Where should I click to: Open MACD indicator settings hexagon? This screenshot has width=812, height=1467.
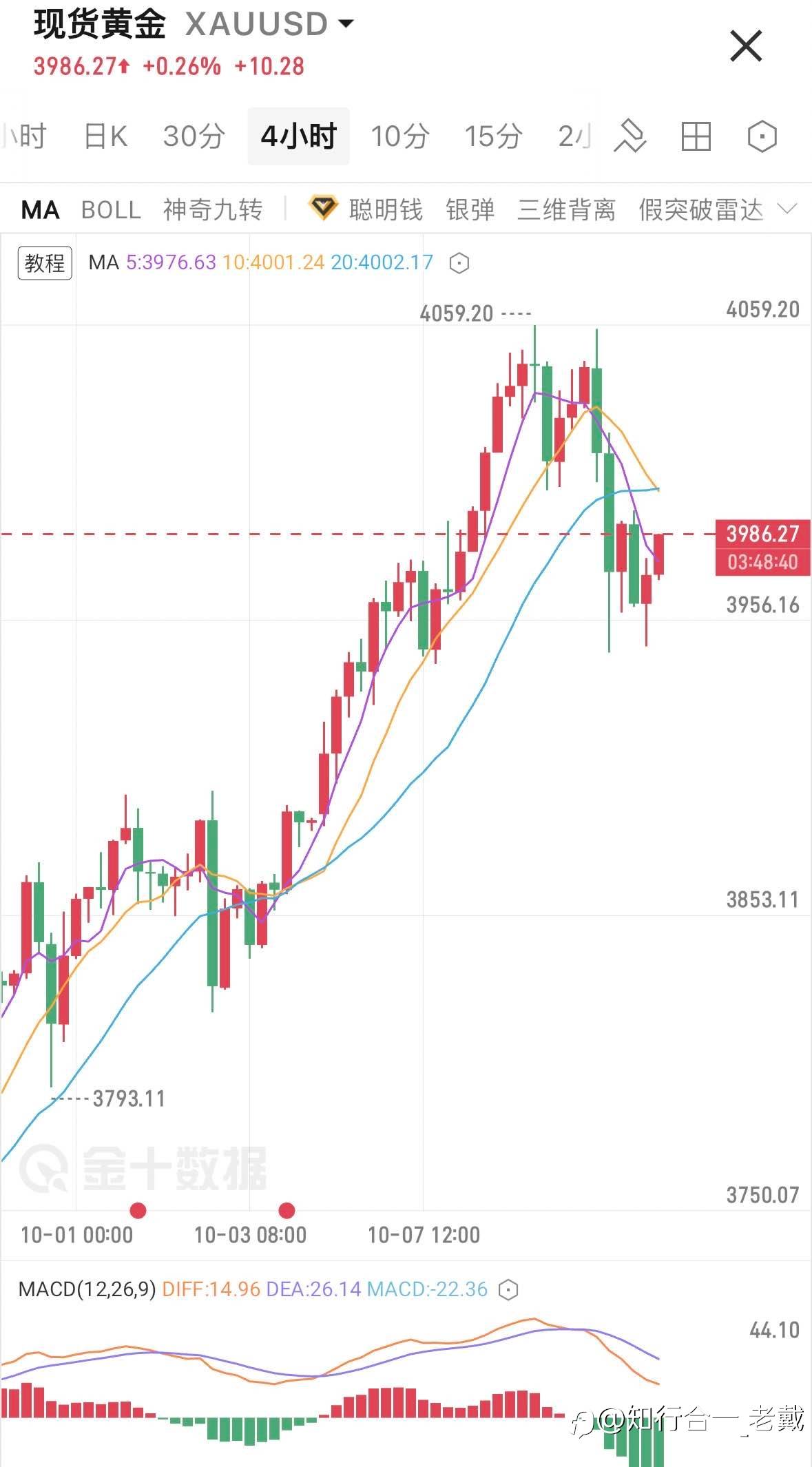coord(508,1289)
